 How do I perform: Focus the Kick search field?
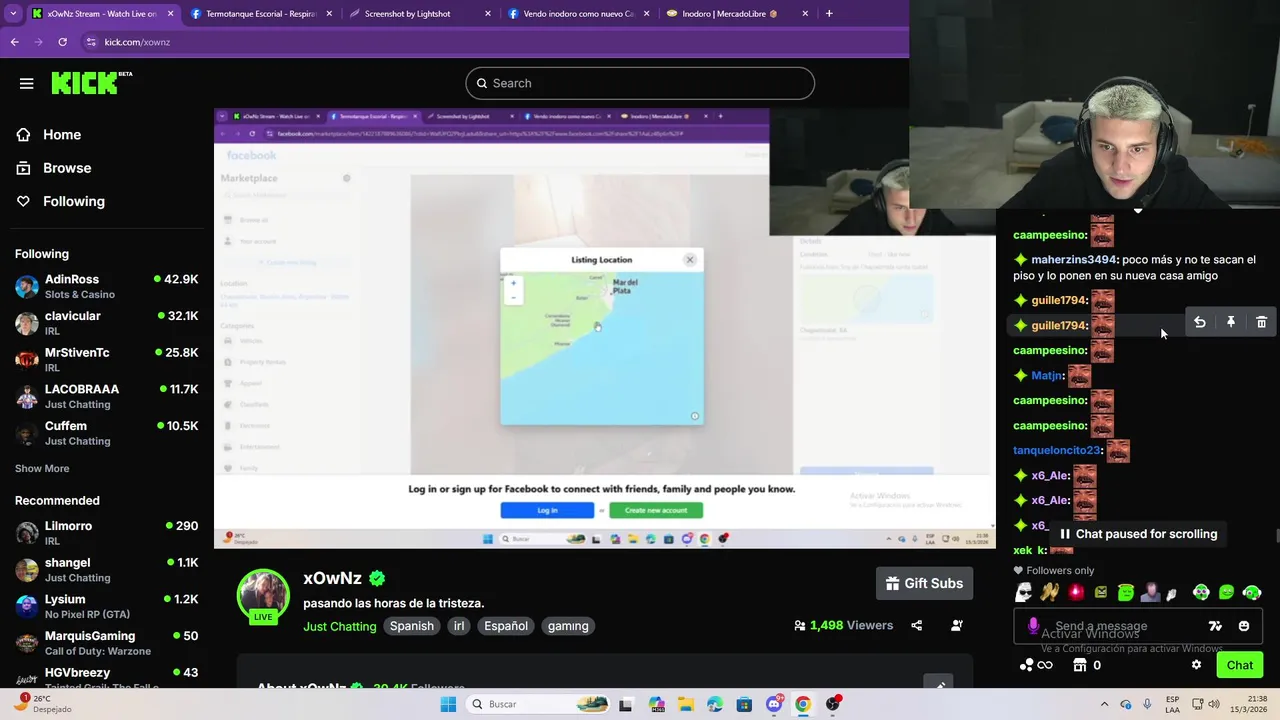click(640, 83)
